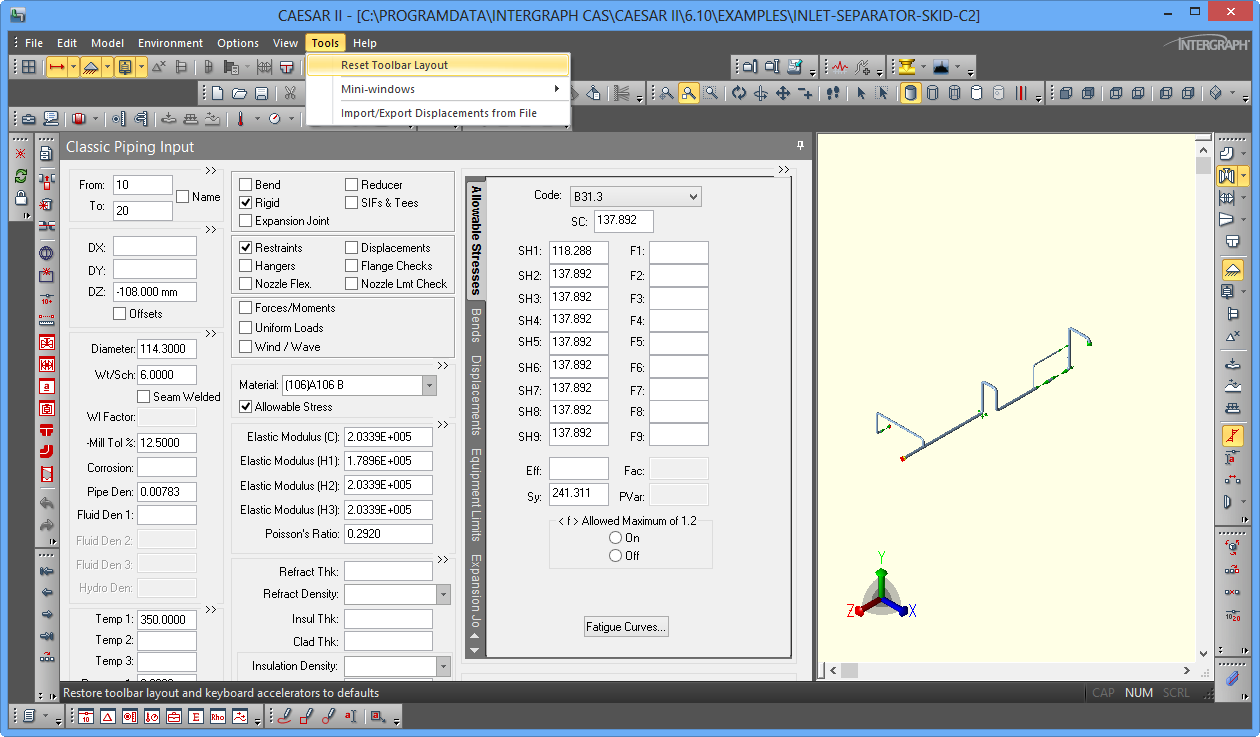Uncheck the Restraints checkbox
1260x737 pixels.
[x=245, y=248]
